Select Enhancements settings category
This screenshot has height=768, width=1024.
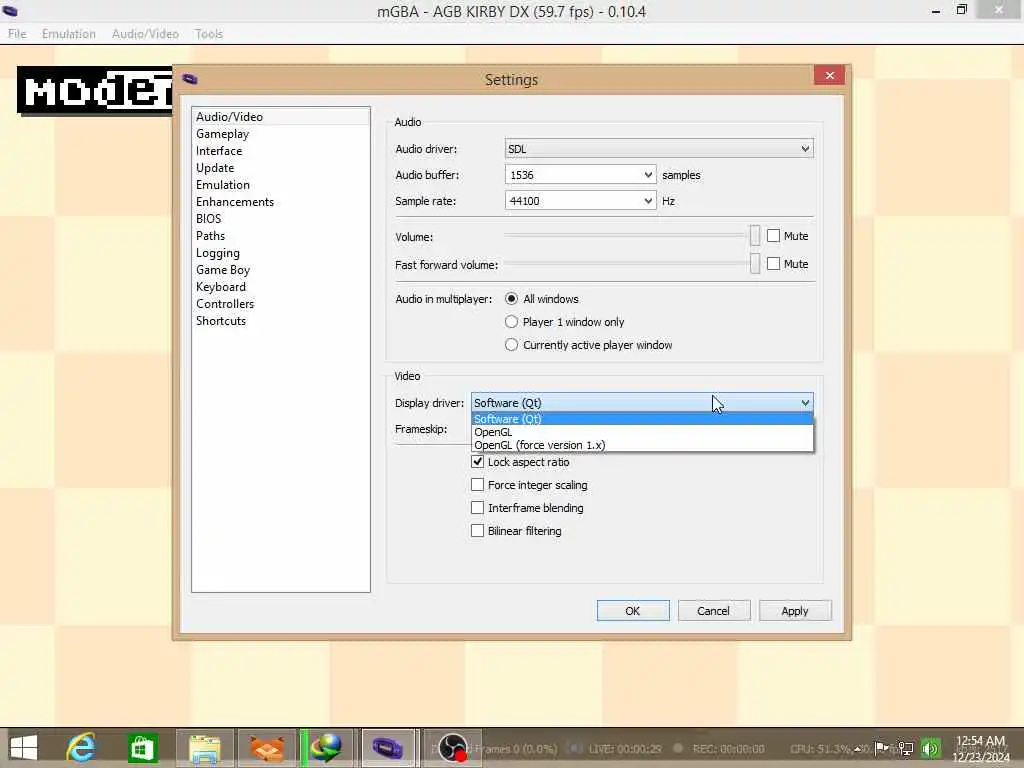point(281,202)
